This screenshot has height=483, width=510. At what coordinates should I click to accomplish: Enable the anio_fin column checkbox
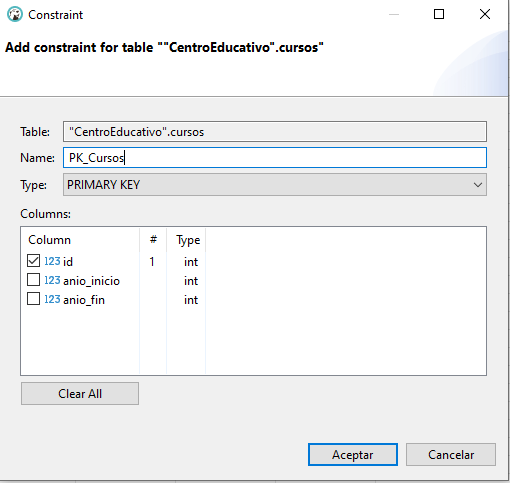tap(33, 299)
